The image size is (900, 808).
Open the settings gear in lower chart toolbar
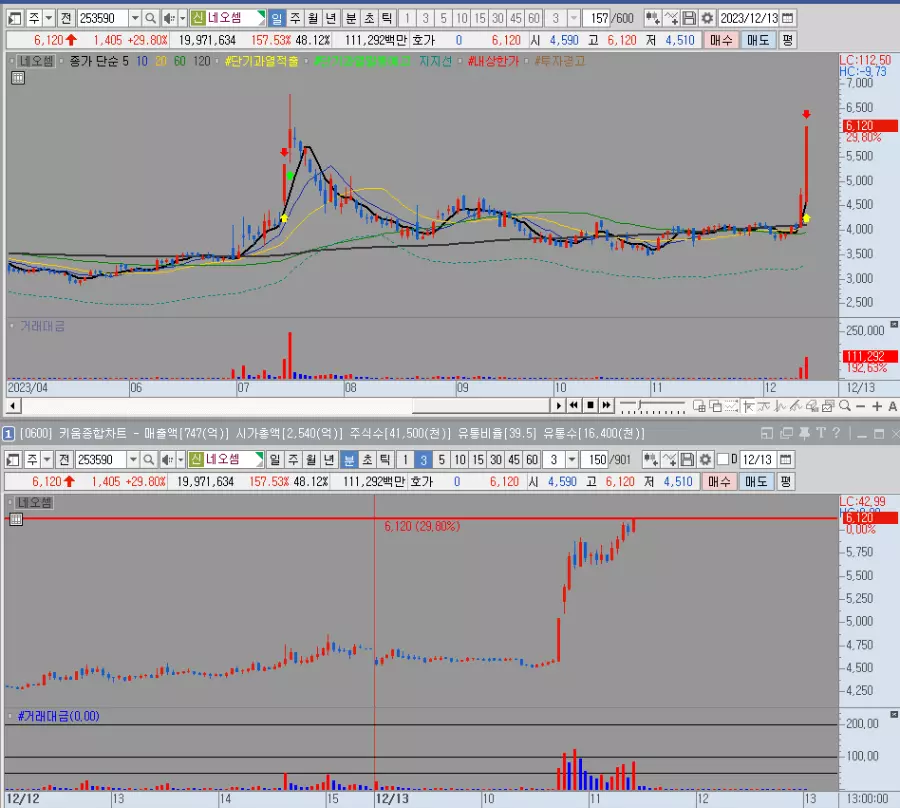(x=705, y=460)
